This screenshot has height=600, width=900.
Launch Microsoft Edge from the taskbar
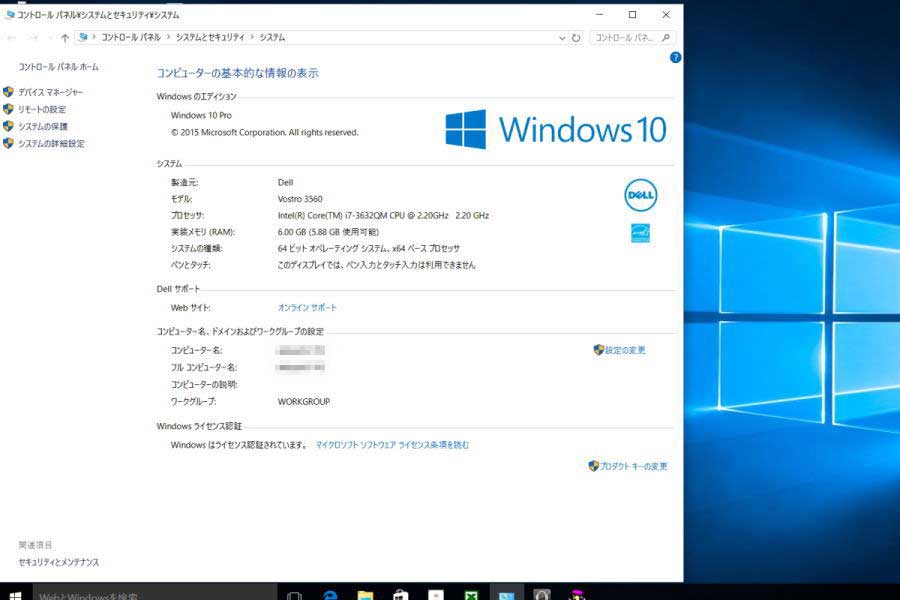pos(330,595)
